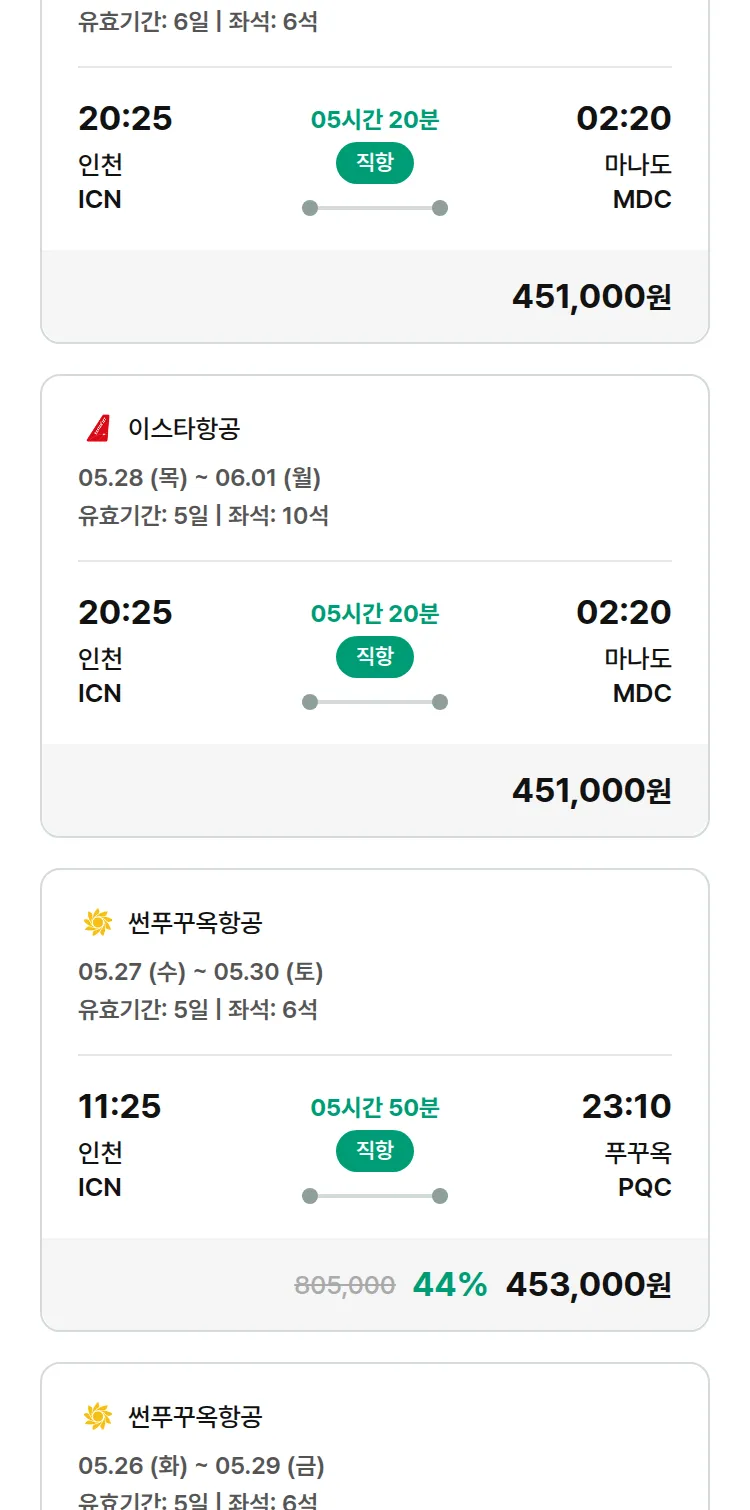The image size is (750, 1510).
Task: Click the crossed-out 805,000 original price
Action: (345, 1286)
